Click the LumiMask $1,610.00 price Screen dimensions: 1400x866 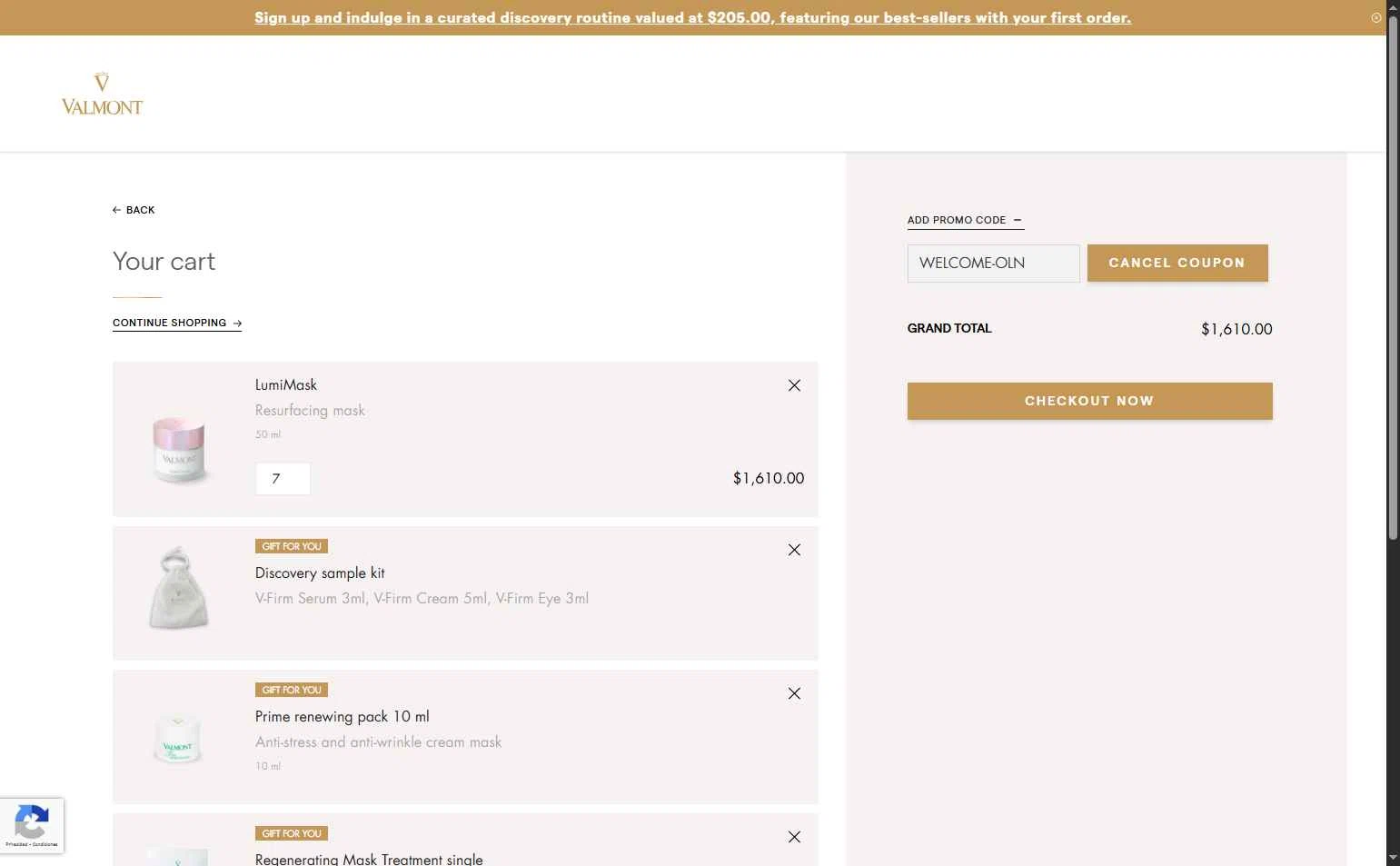click(769, 478)
